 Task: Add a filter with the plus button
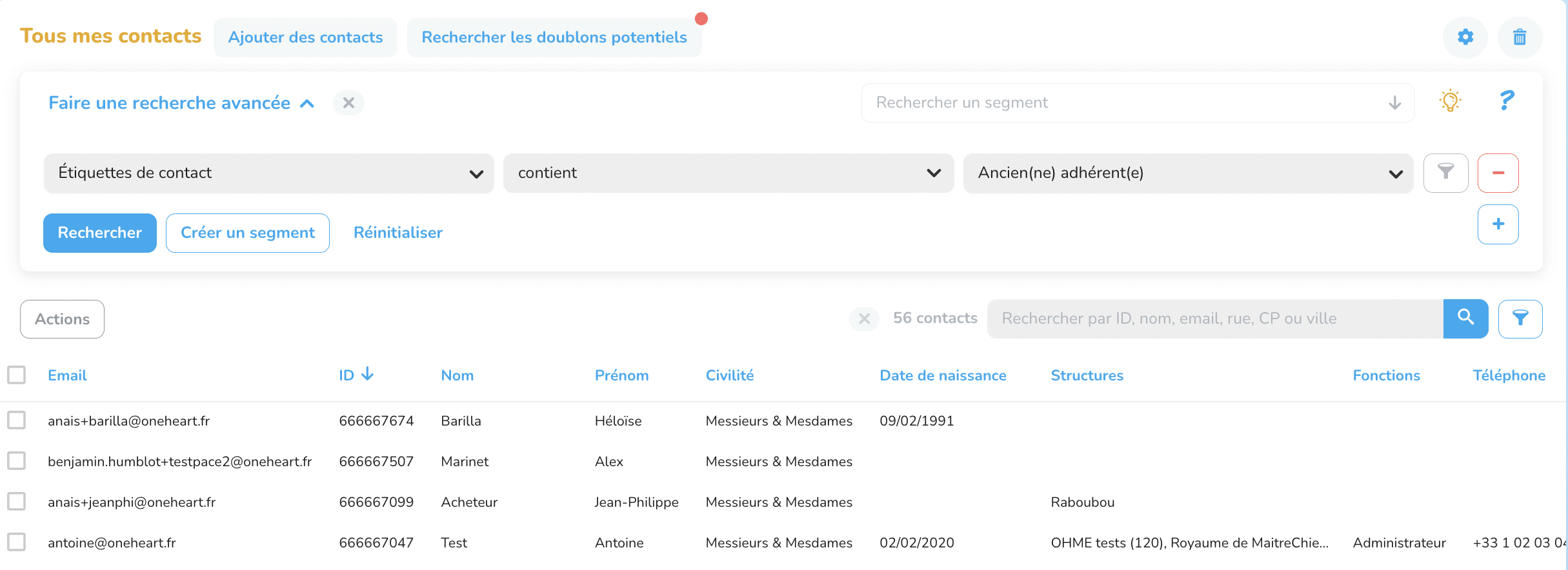click(1498, 224)
